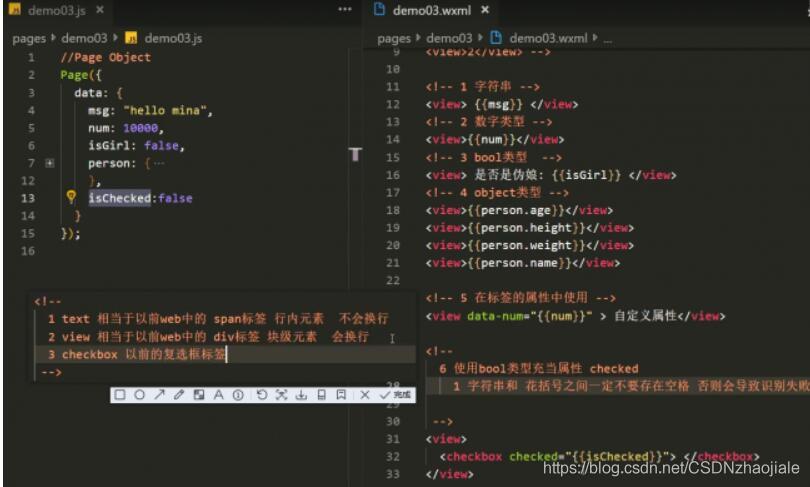This screenshot has height=487, width=810.
Task: Click the {{num}} view on line 14
Action: [x=494, y=139]
